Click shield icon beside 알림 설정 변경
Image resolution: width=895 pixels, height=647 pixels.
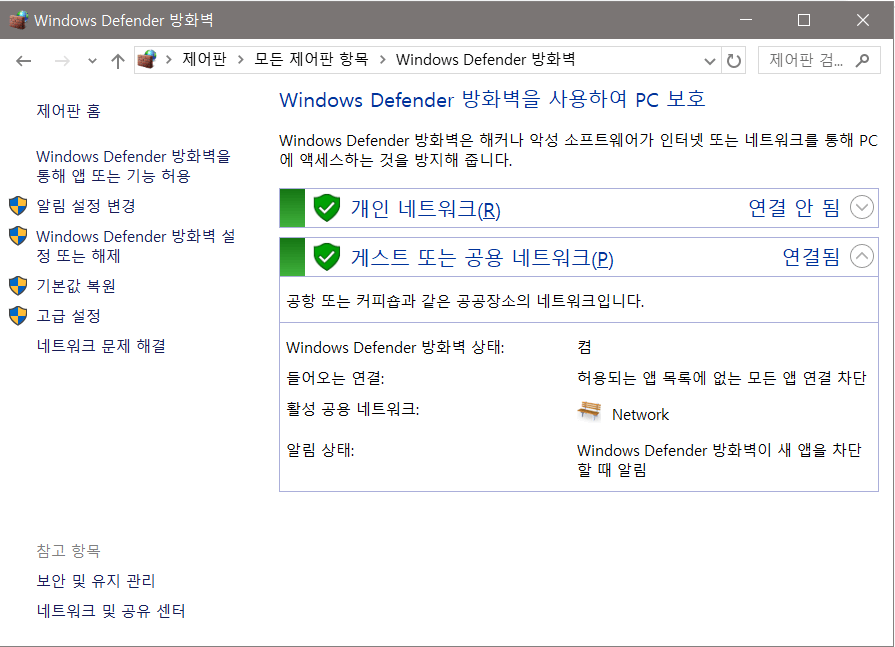(x=18, y=206)
